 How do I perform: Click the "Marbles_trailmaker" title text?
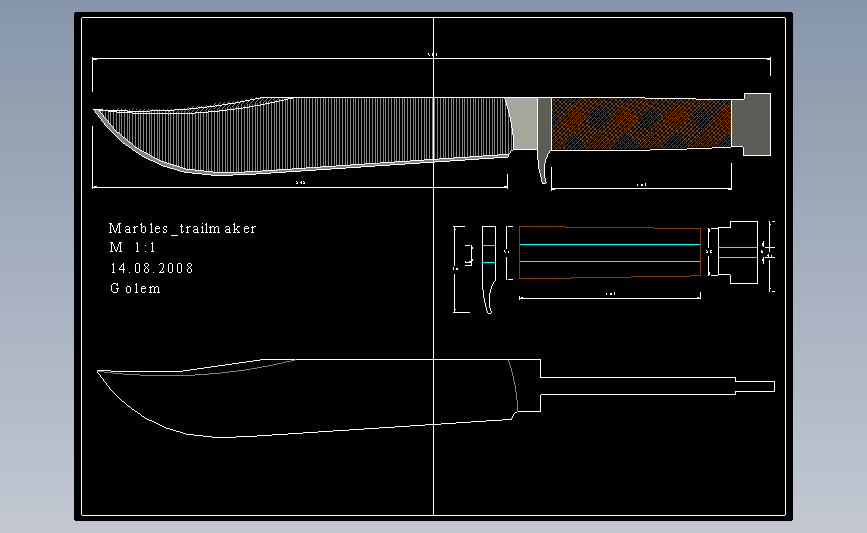pyautogui.click(x=182, y=228)
